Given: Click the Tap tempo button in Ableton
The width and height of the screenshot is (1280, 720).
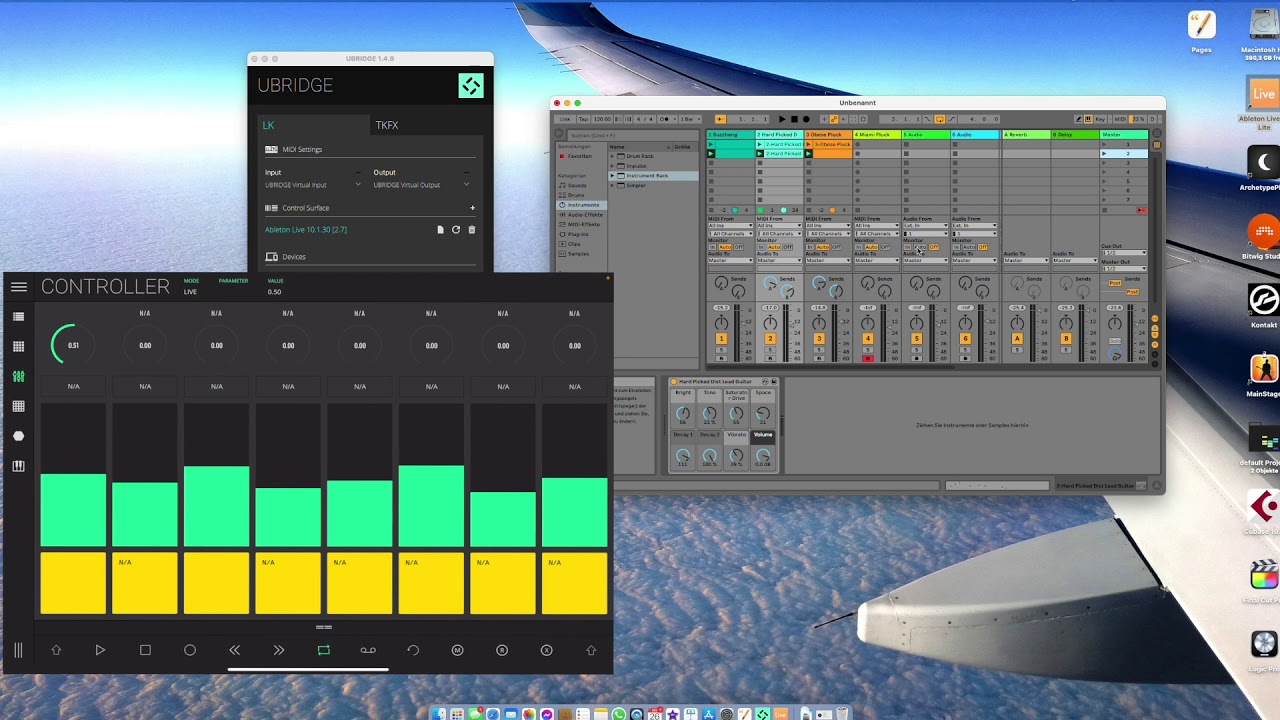Looking at the screenshot, I should point(583,119).
